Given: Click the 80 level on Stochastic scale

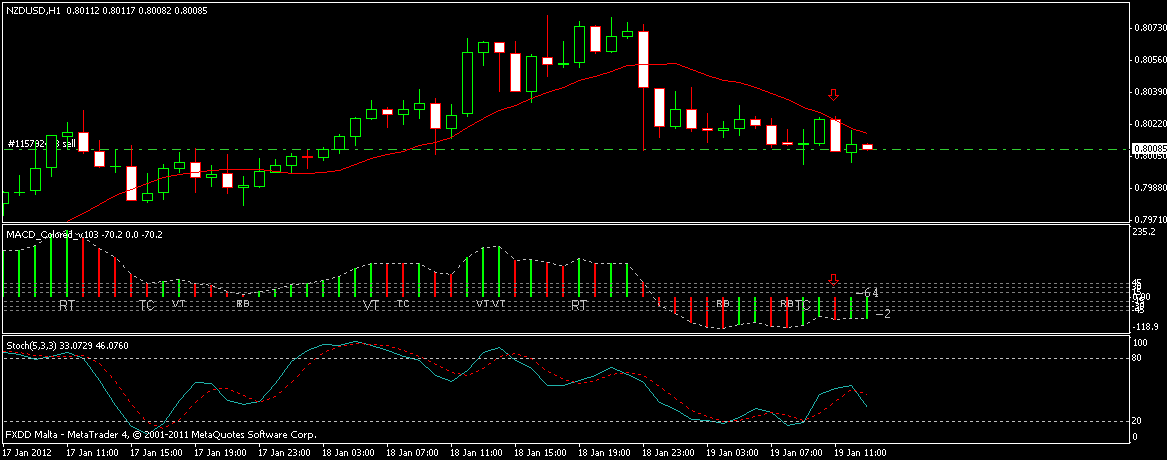Looking at the screenshot, I should [1138, 357].
